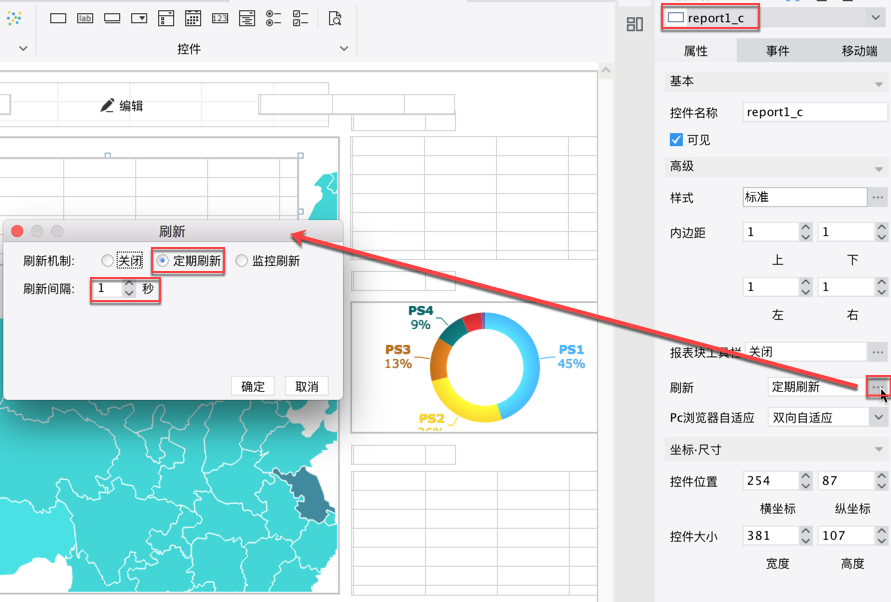Viewport: 891px width, 602px height.
Task: Select the checkbox group widget icon
Action: point(301,19)
